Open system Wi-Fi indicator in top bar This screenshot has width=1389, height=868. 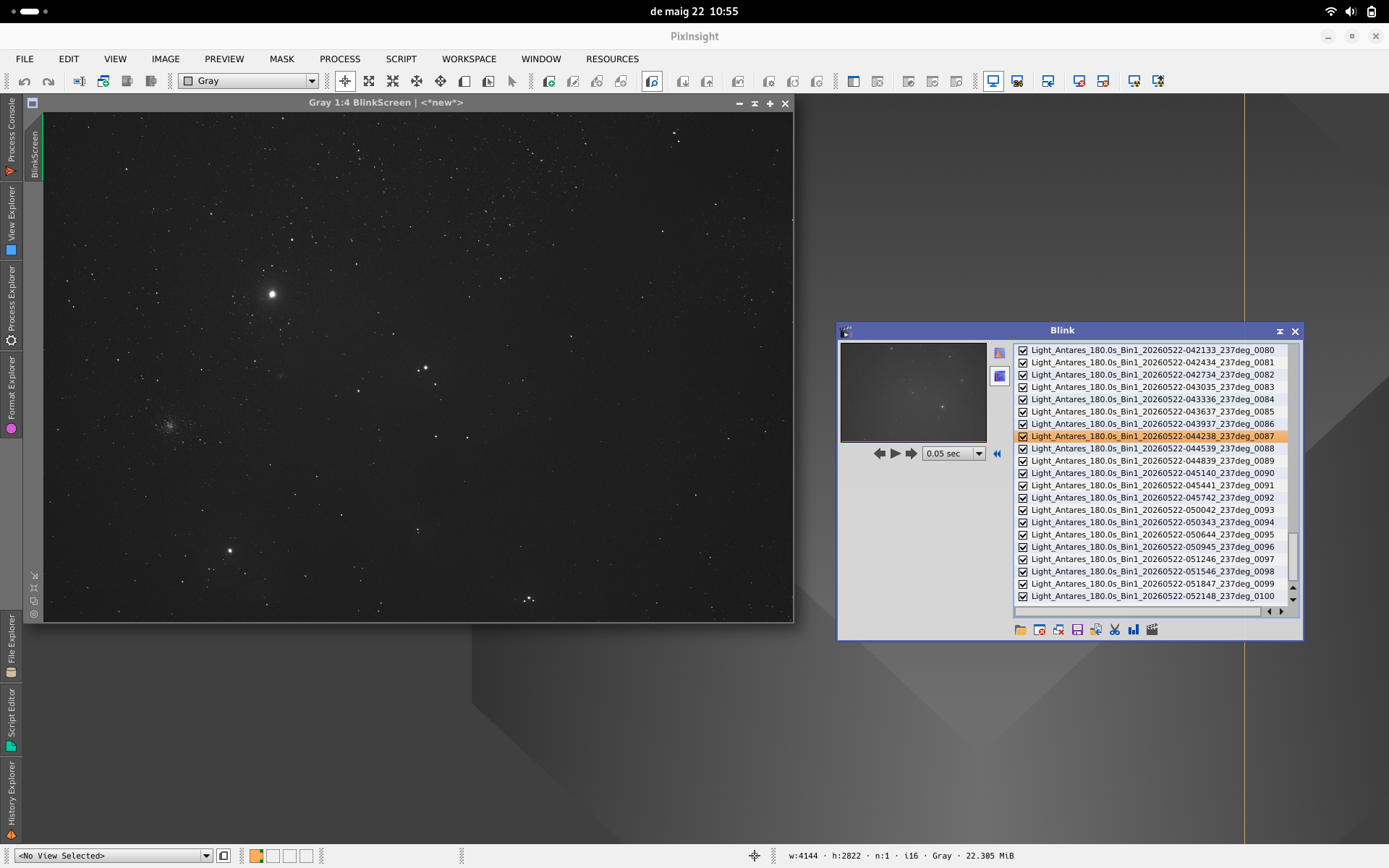click(1330, 12)
